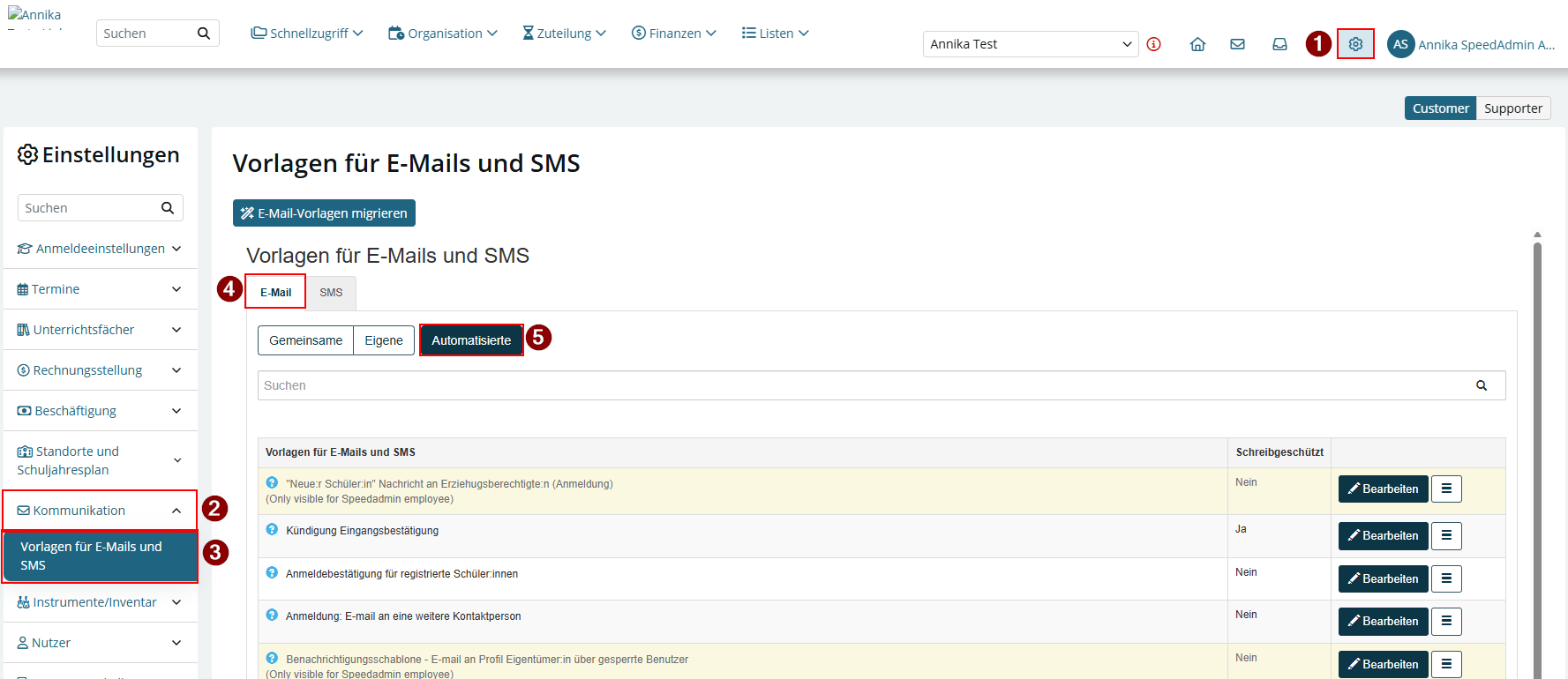Click the template panel vertical scrollbar
Image resolution: width=1568 pixels, height=679 pixels.
(x=1537, y=459)
